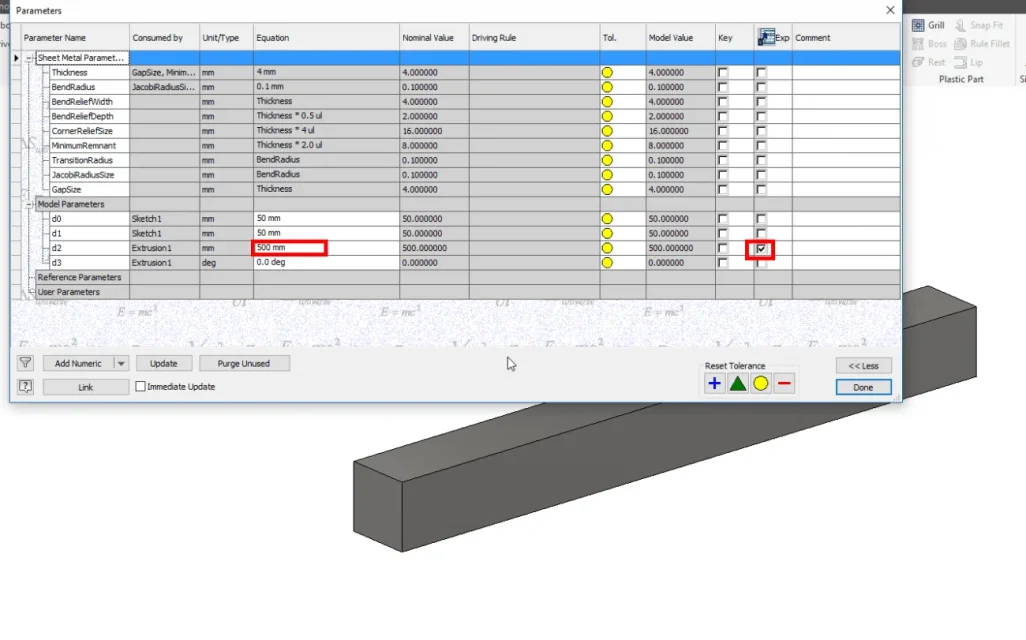Click the d3 tolerance yellow circle

point(607,262)
